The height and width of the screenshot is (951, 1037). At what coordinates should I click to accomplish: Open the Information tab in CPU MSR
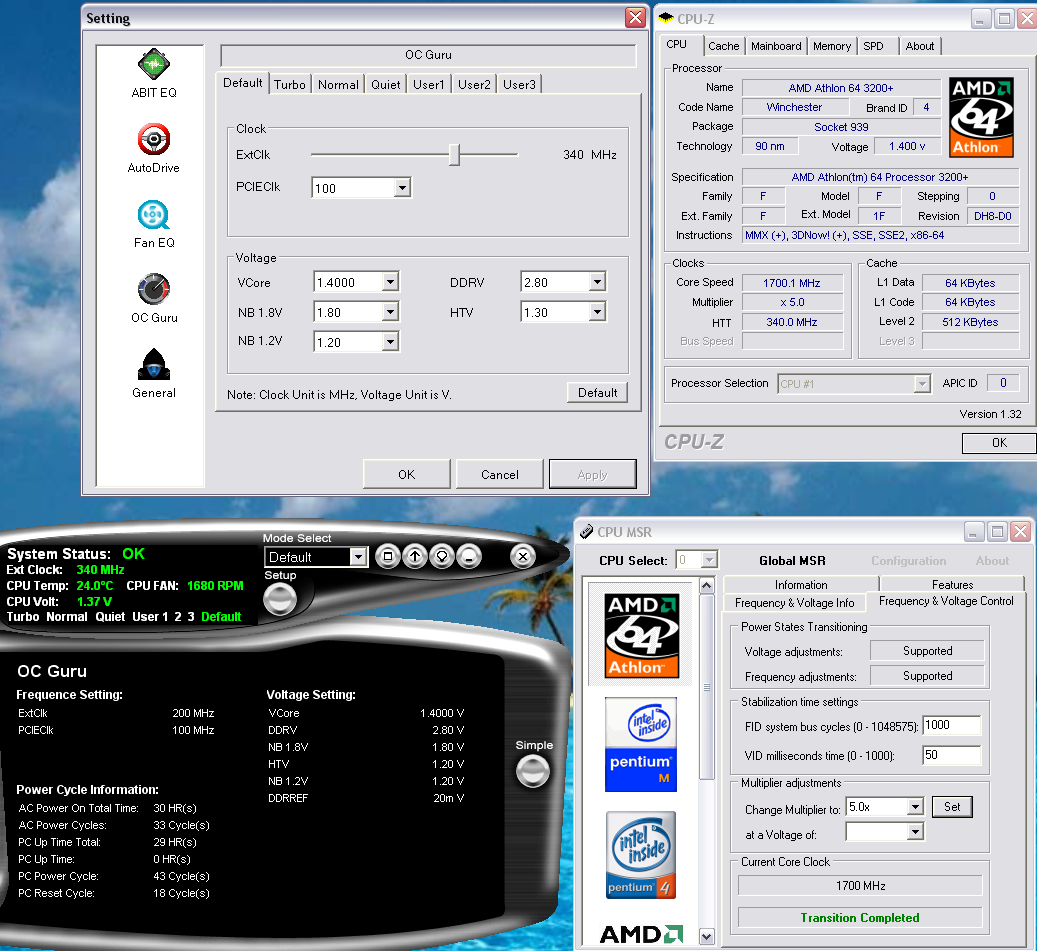click(x=801, y=585)
